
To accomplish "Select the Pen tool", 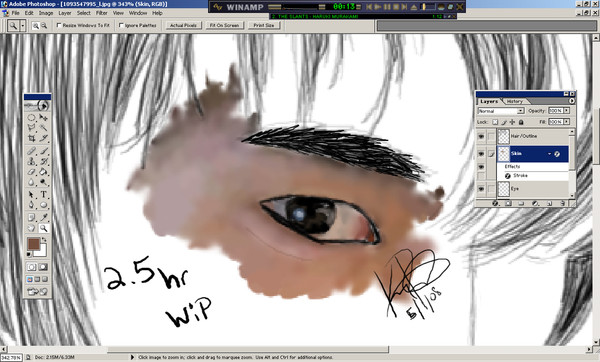I will point(31,205).
